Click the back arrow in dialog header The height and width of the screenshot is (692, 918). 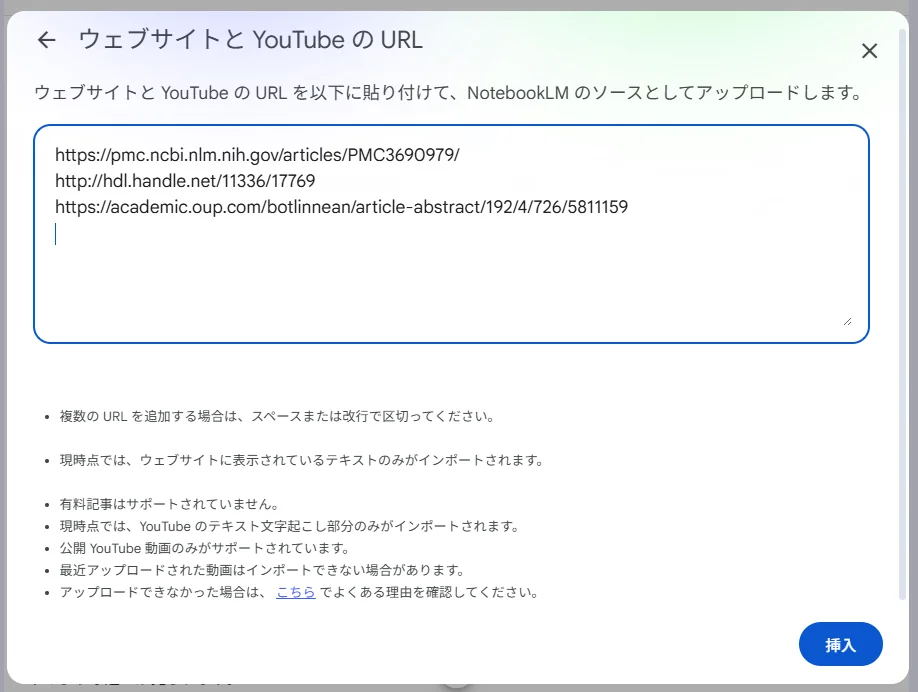47,40
